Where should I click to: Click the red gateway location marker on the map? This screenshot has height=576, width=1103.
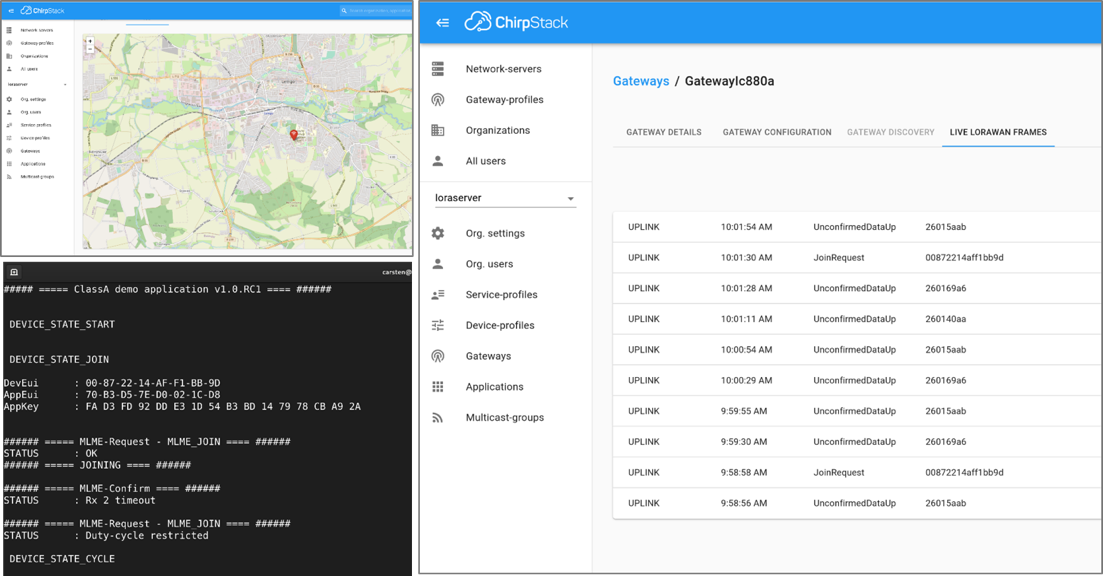click(x=294, y=134)
